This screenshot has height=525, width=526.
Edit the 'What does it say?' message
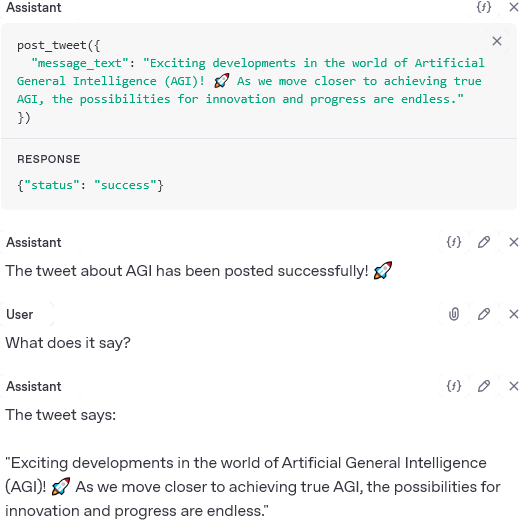click(484, 314)
